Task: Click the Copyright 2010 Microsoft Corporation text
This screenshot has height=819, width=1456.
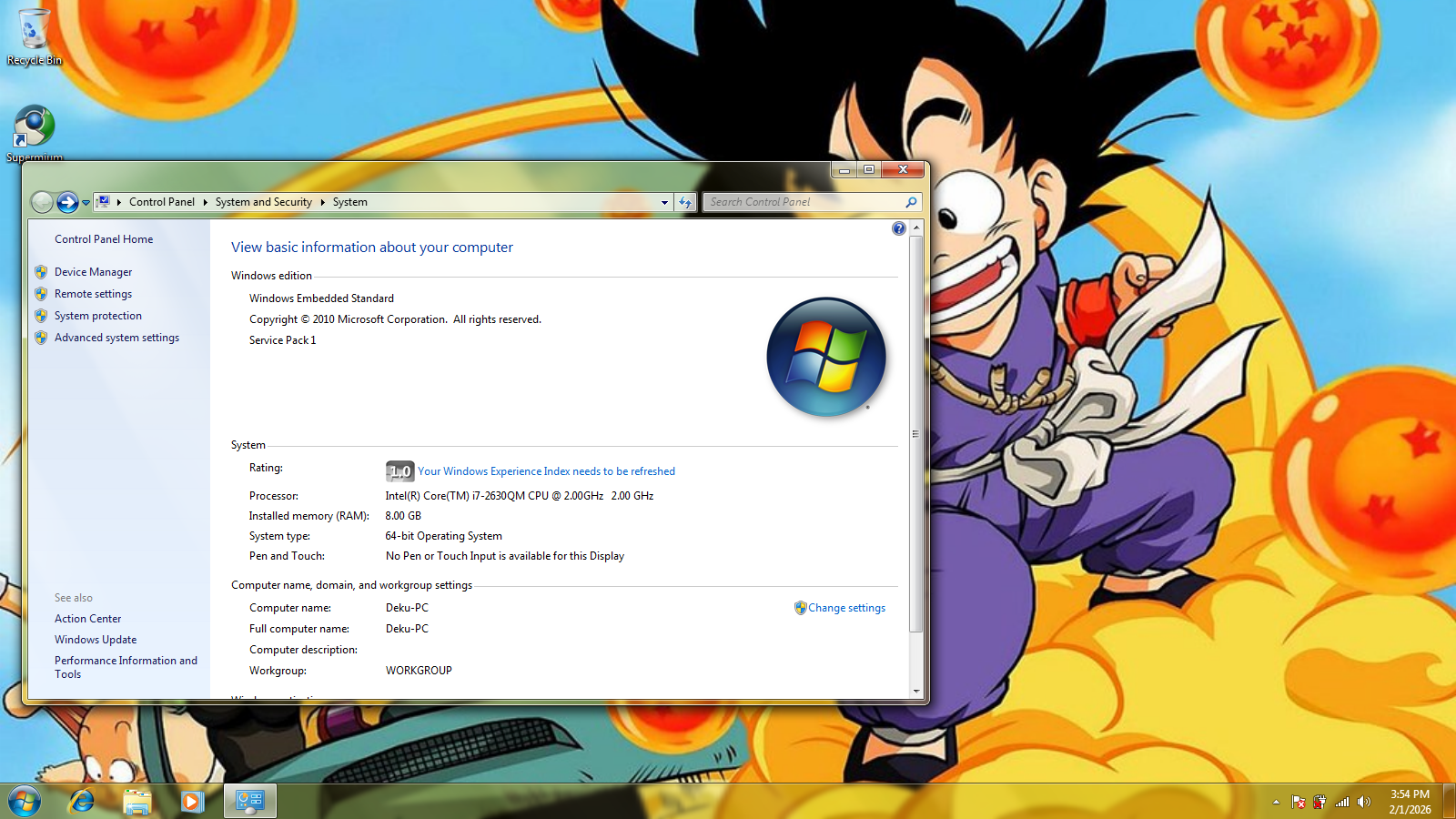Action: pos(395,319)
